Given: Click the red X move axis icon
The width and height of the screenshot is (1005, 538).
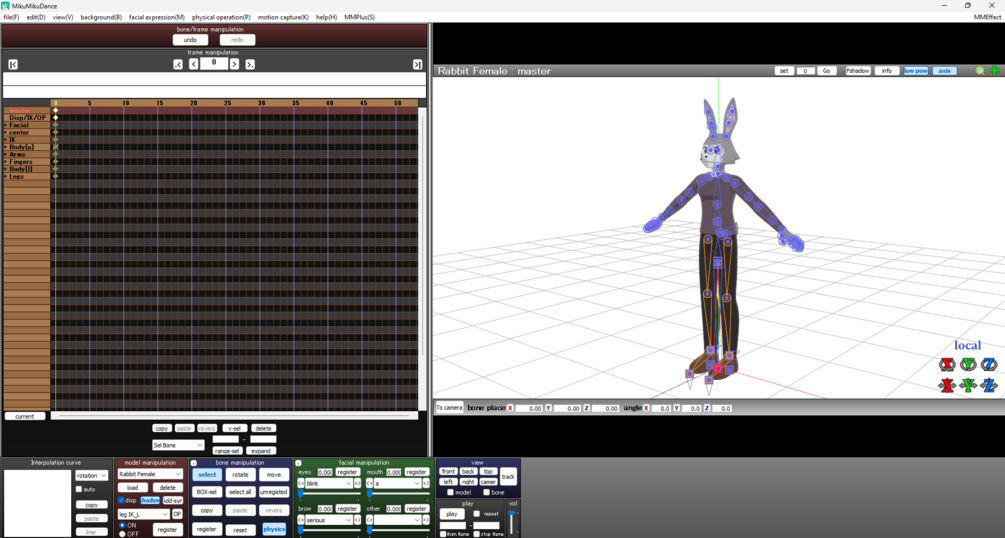Looking at the screenshot, I should [947, 385].
